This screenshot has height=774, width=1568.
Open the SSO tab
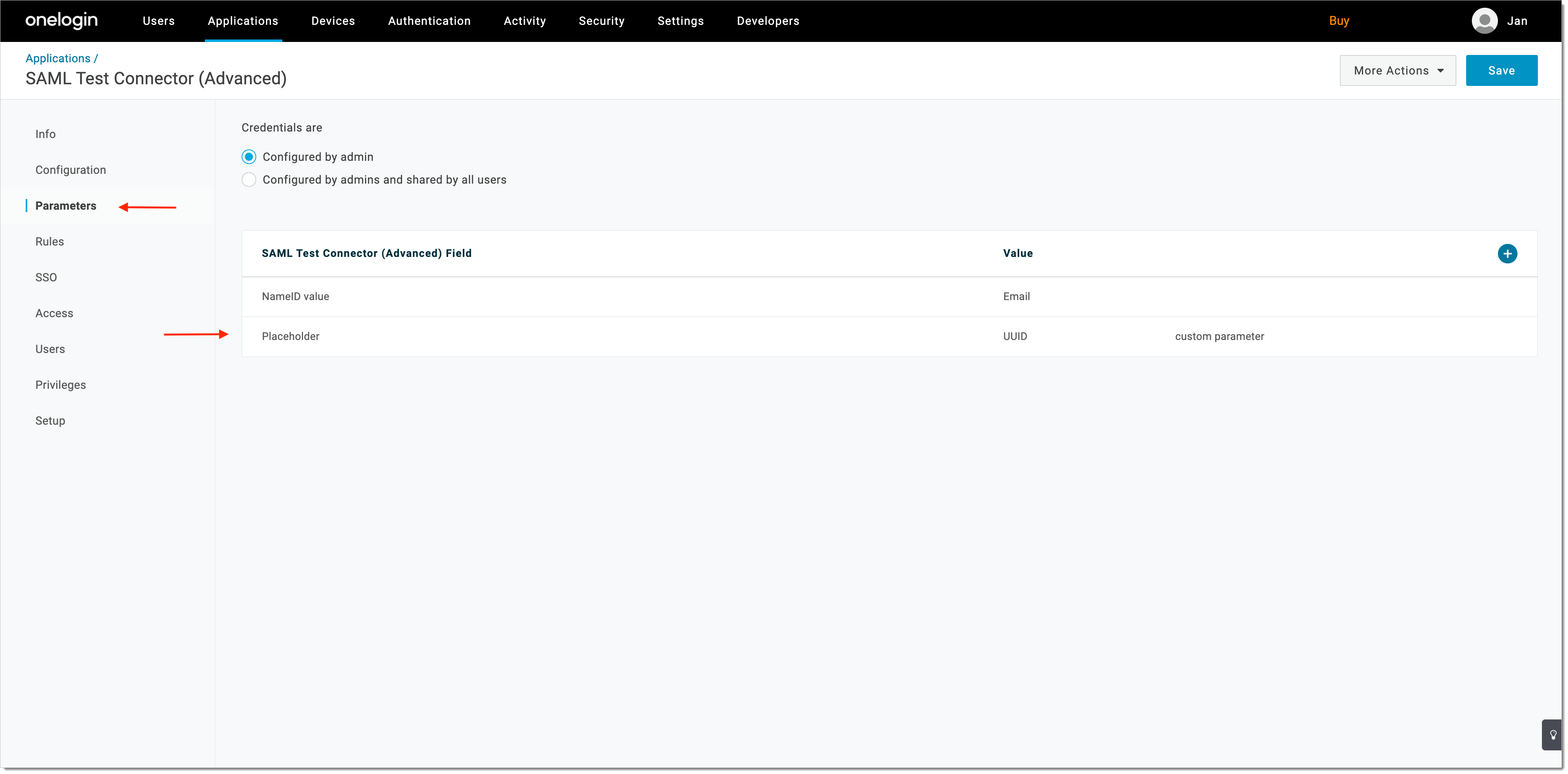[x=46, y=277]
